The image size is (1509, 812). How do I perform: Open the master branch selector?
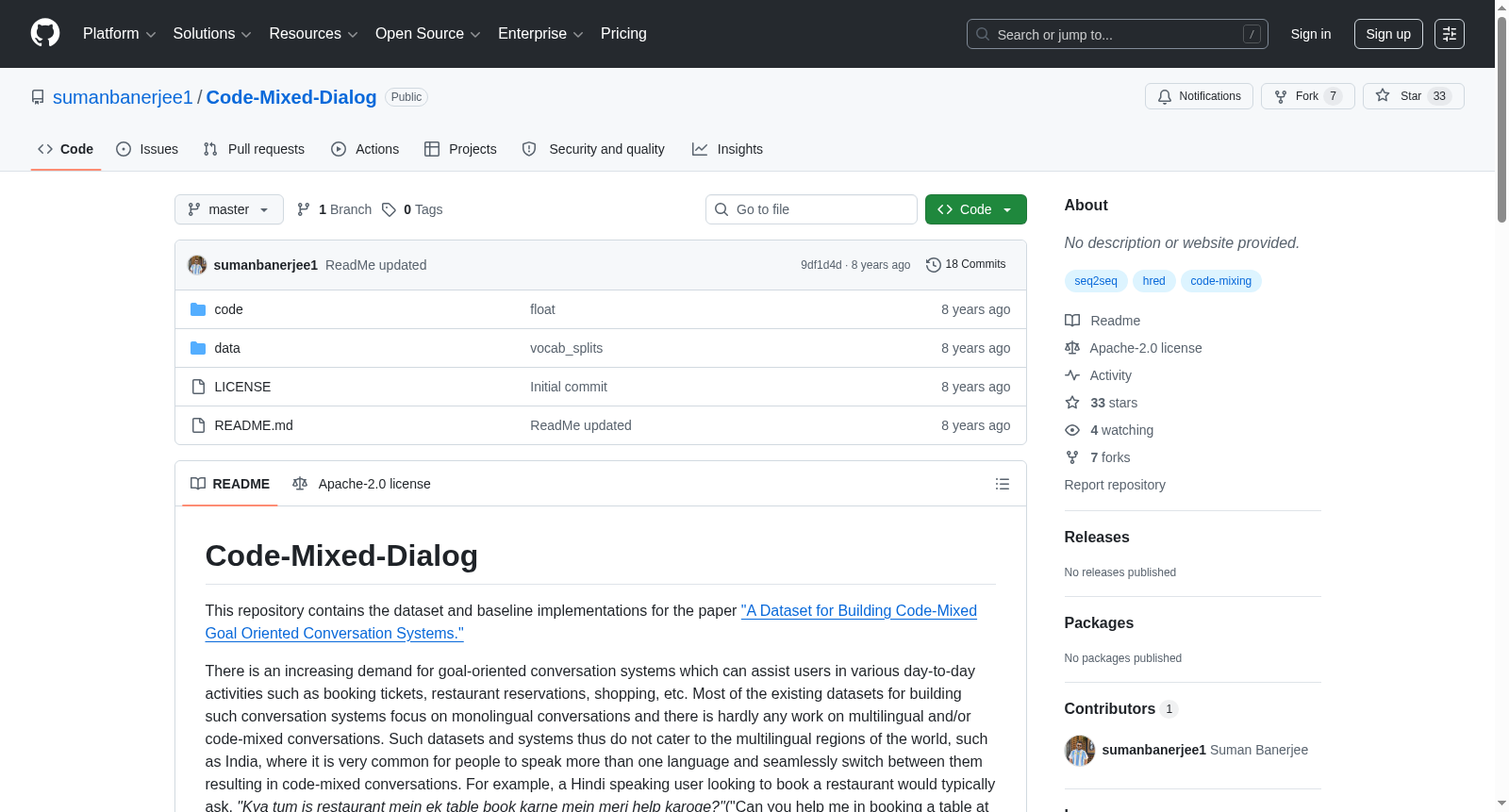click(x=229, y=209)
